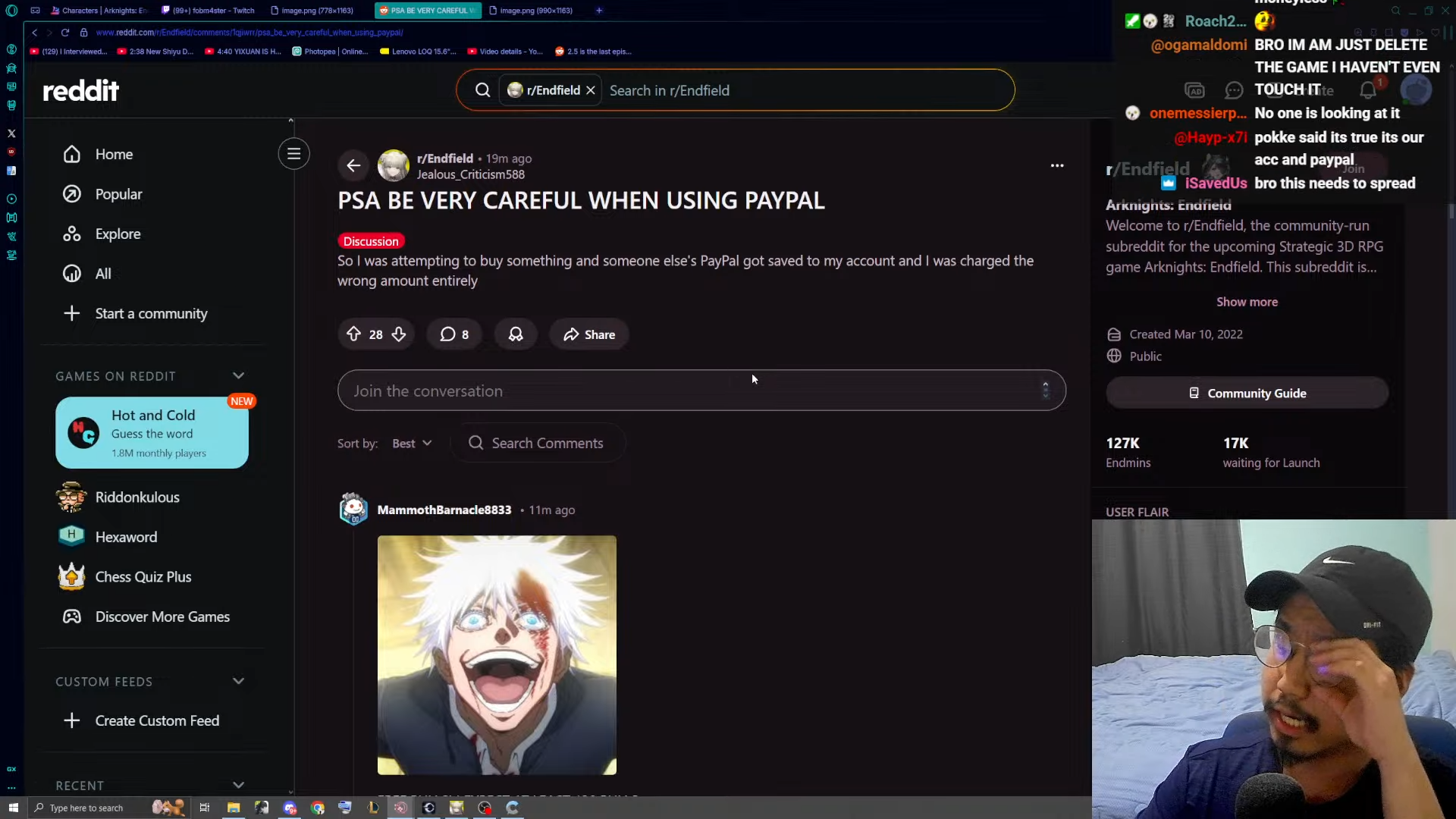Viewport: 1456px width, 819px height.
Task: Open the post comments counter
Action: click(x=453, y=334)
